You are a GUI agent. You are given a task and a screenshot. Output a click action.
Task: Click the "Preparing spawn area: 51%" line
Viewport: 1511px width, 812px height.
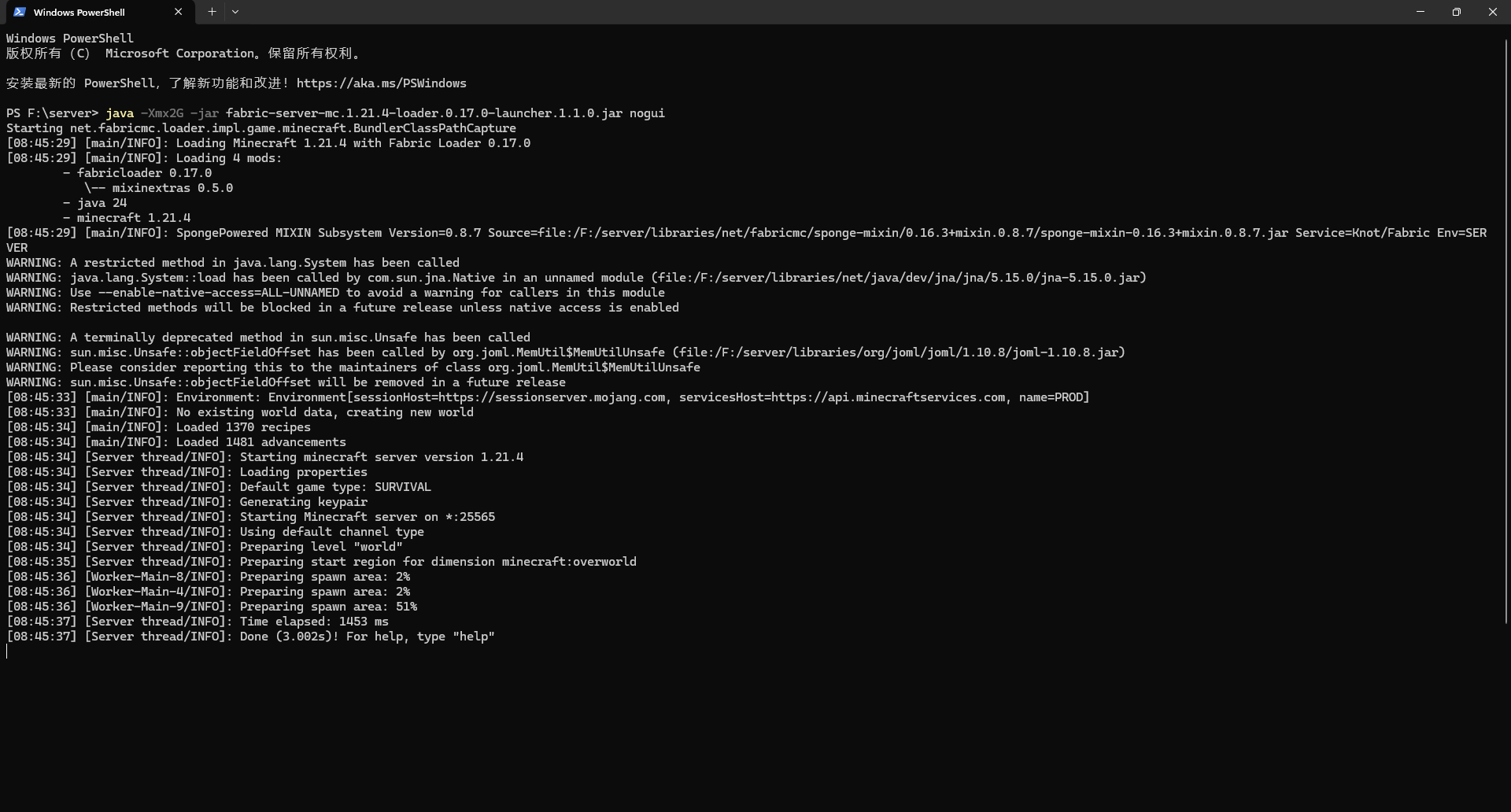(328, 607)
